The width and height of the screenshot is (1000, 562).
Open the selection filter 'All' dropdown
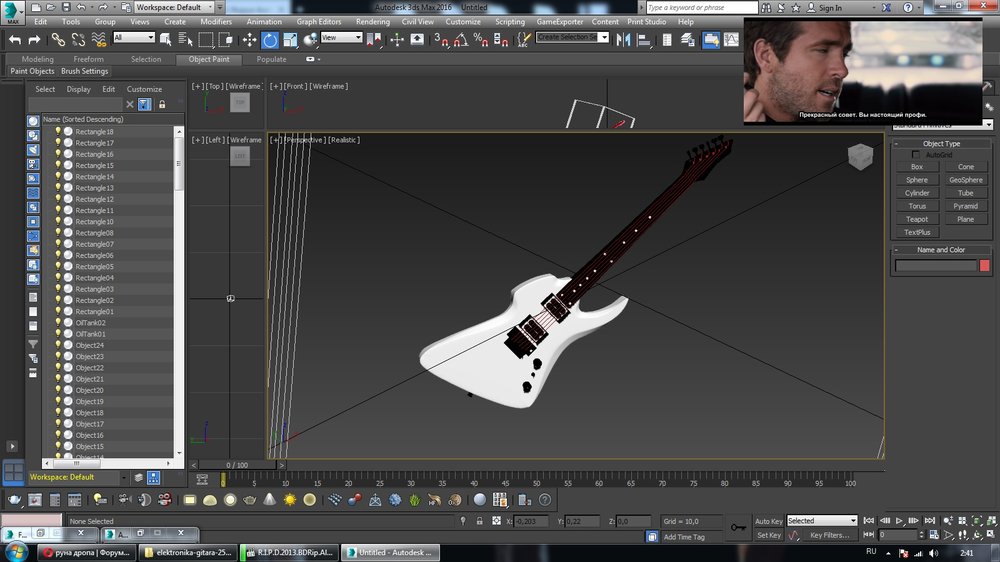[134, 38]
